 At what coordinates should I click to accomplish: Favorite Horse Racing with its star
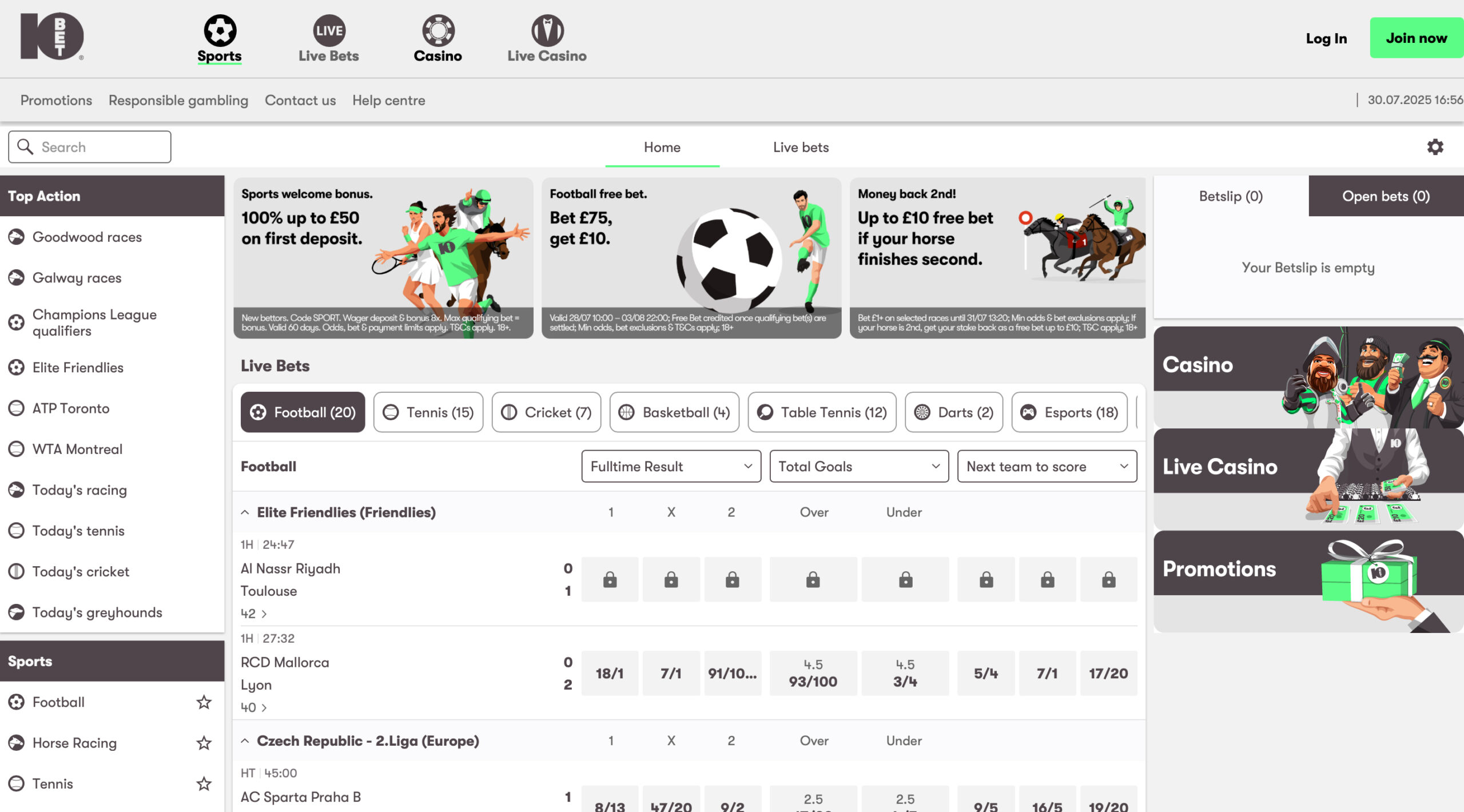pos(204,742)
